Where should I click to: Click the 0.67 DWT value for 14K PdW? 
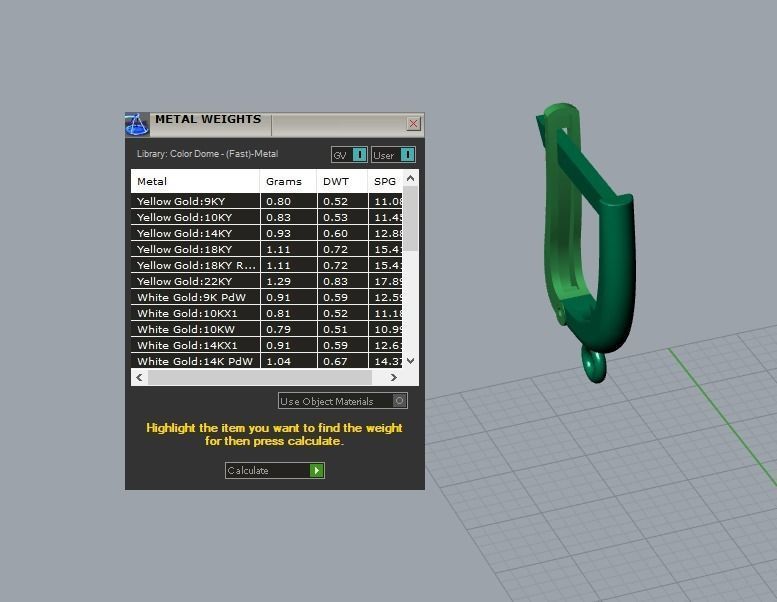click(335, 361)
